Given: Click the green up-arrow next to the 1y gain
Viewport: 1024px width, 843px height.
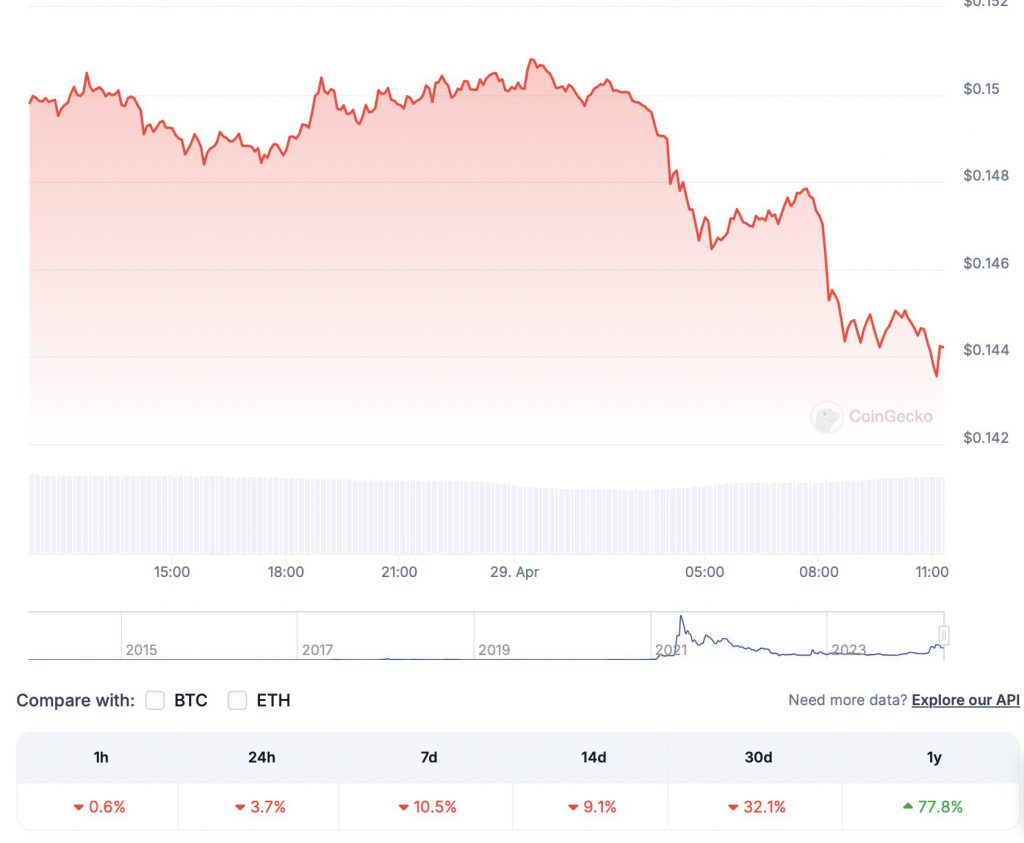Looking at the screenshot, I should (906, 807).
